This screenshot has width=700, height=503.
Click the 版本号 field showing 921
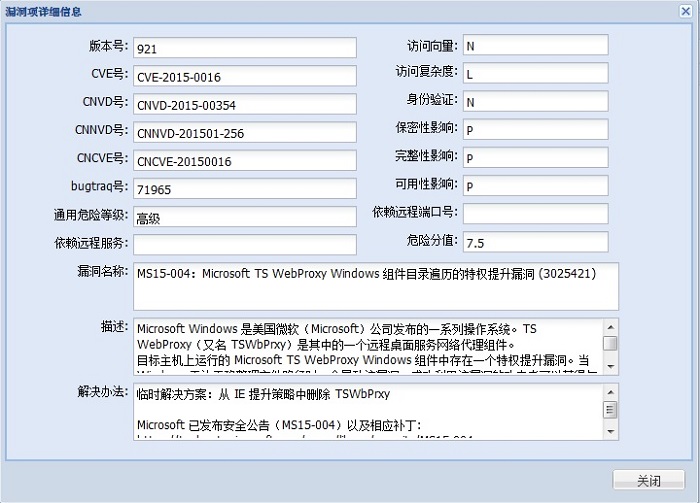(x=245, y=48)
